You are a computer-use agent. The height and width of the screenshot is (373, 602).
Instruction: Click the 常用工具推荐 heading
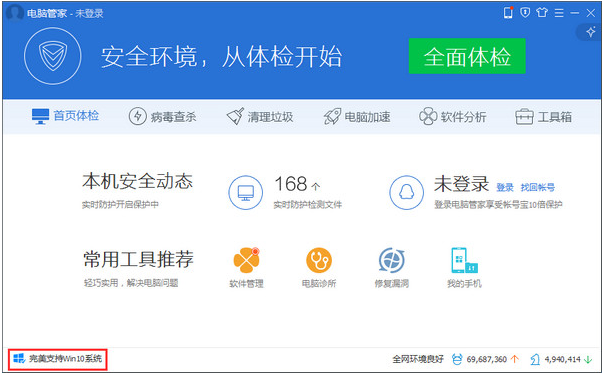(x=138, y=259)
